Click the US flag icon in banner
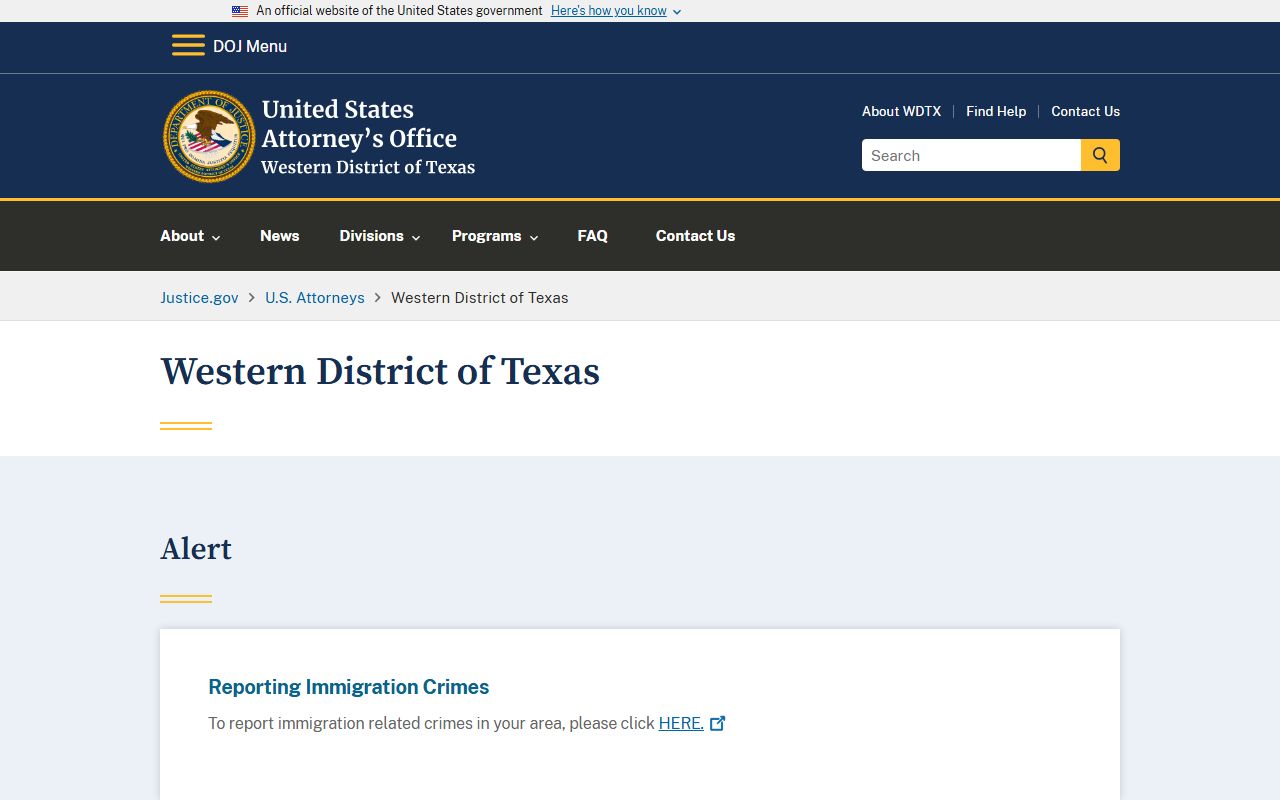1280x800 pixels. pos(240,11)
